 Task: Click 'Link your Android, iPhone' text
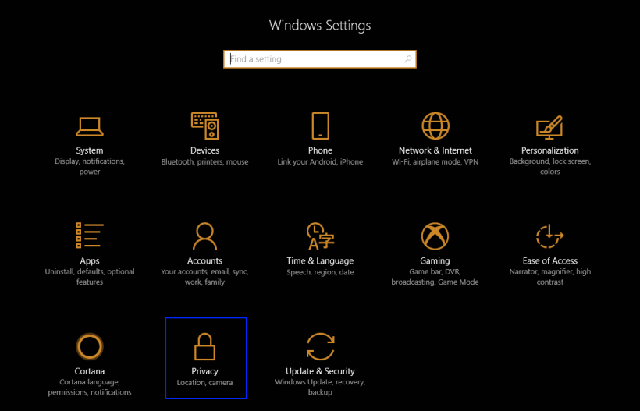coord(320,162)
